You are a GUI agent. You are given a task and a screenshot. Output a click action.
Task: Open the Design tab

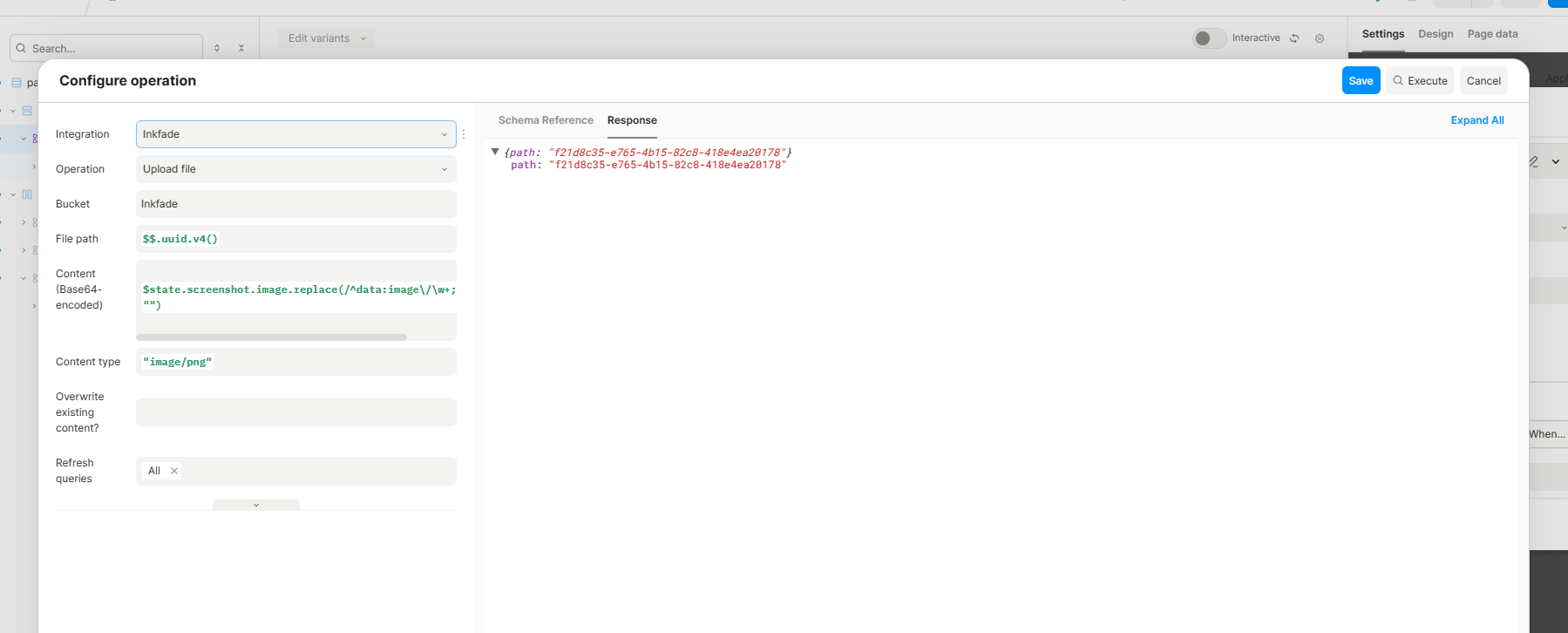[1435, 34]
